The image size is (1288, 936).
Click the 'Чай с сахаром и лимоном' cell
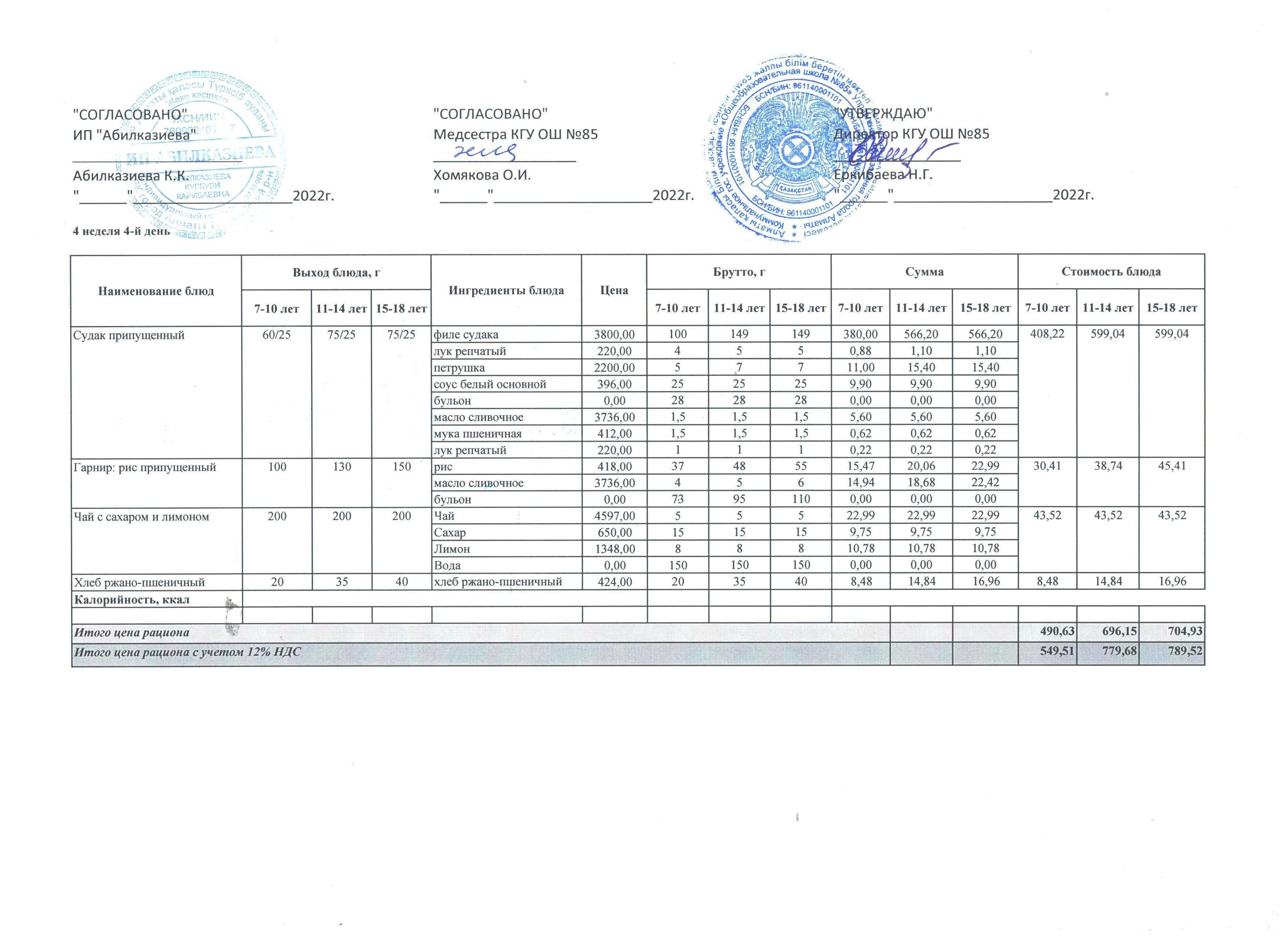(x=141, y=516)
